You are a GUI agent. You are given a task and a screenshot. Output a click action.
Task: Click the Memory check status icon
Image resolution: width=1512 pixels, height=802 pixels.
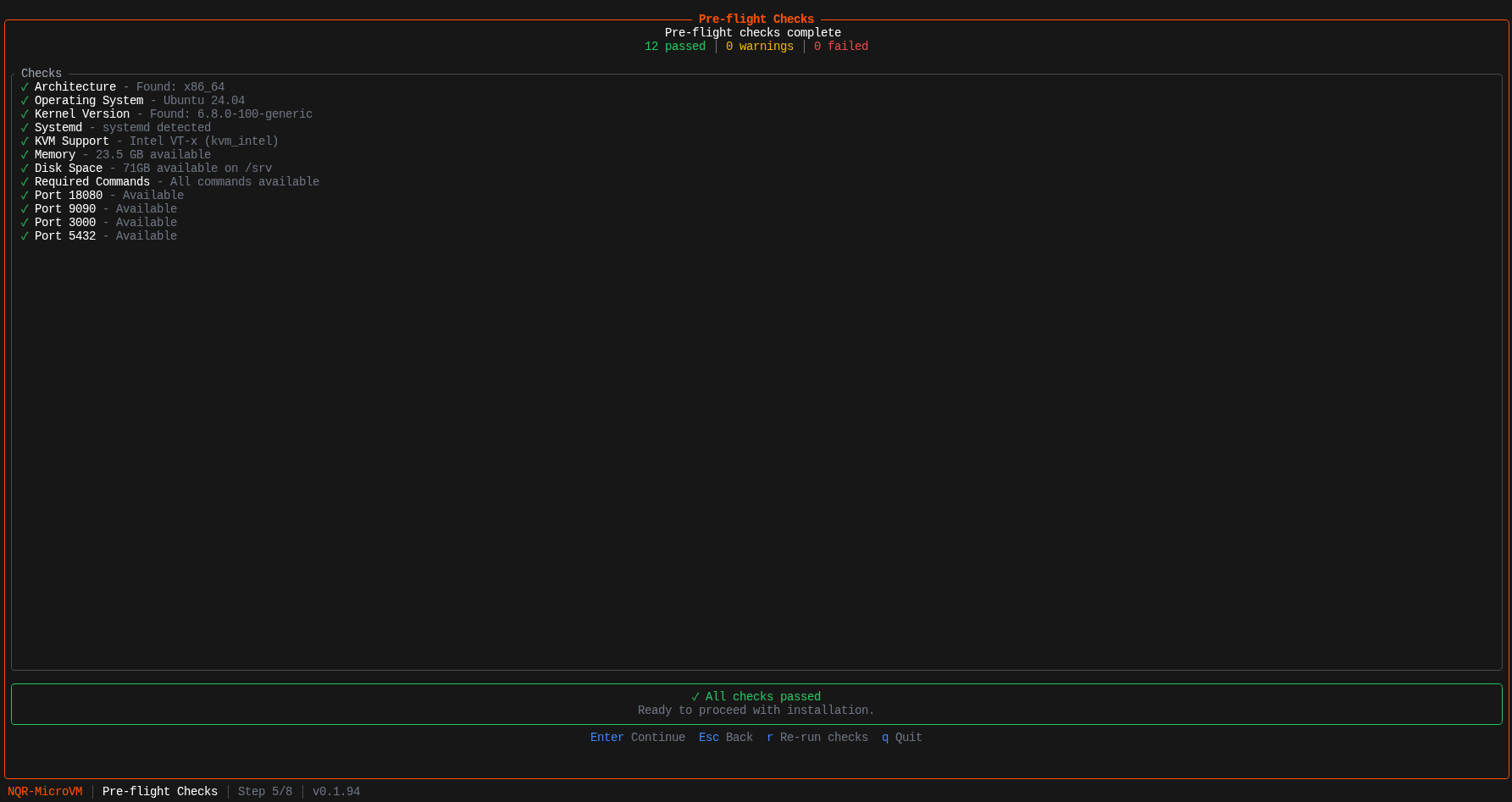pyautogui.click(x=25, y=155)
